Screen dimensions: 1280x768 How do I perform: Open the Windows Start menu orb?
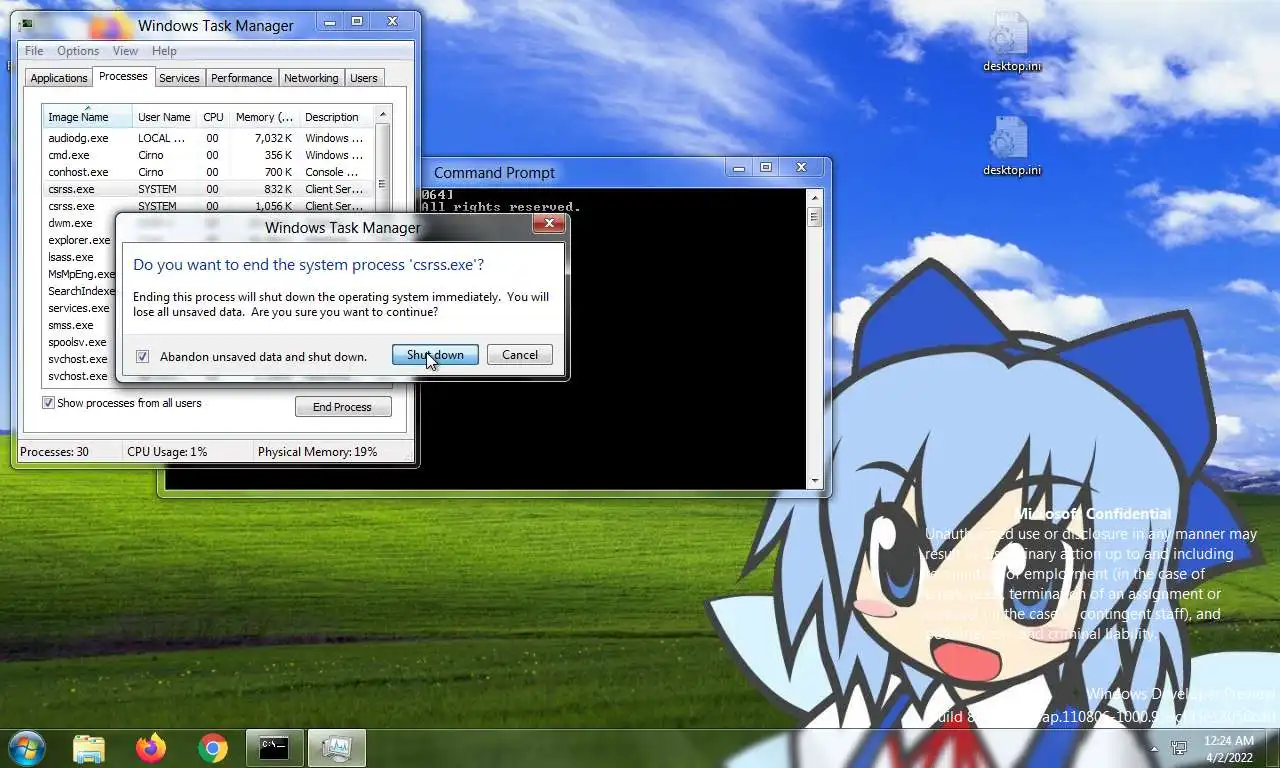click(x=27, y=748)
